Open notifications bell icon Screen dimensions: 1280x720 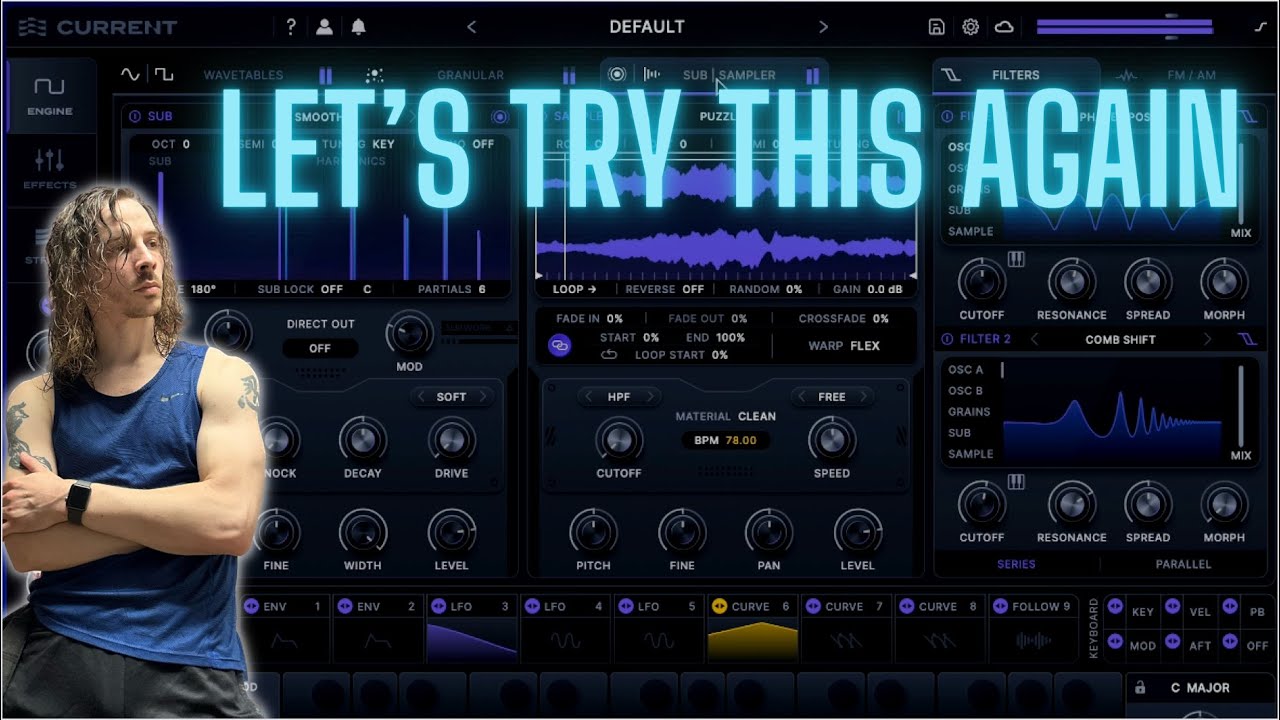tap(358, 27)
